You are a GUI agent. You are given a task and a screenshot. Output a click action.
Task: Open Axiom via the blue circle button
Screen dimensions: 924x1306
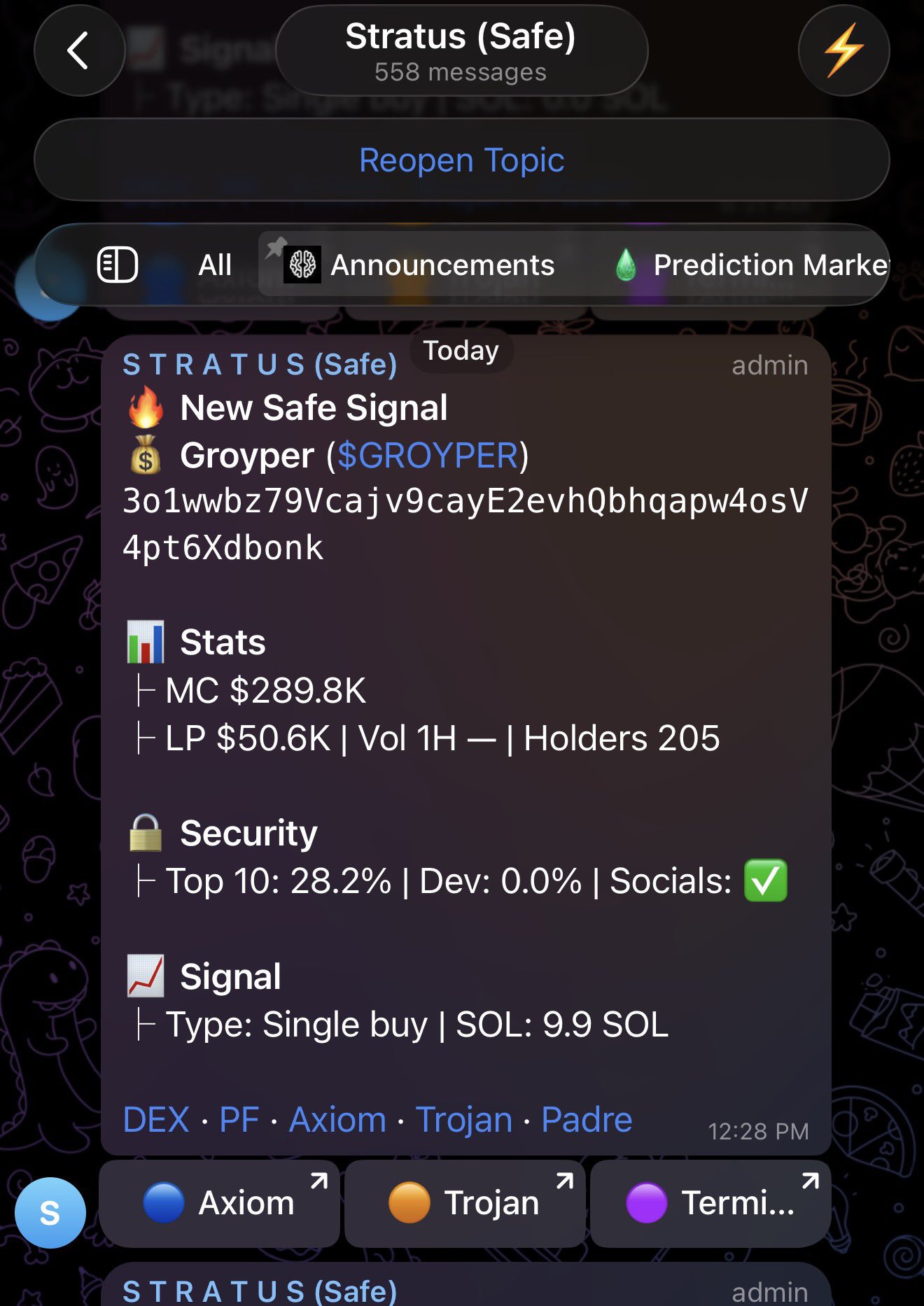(220, 1203)
